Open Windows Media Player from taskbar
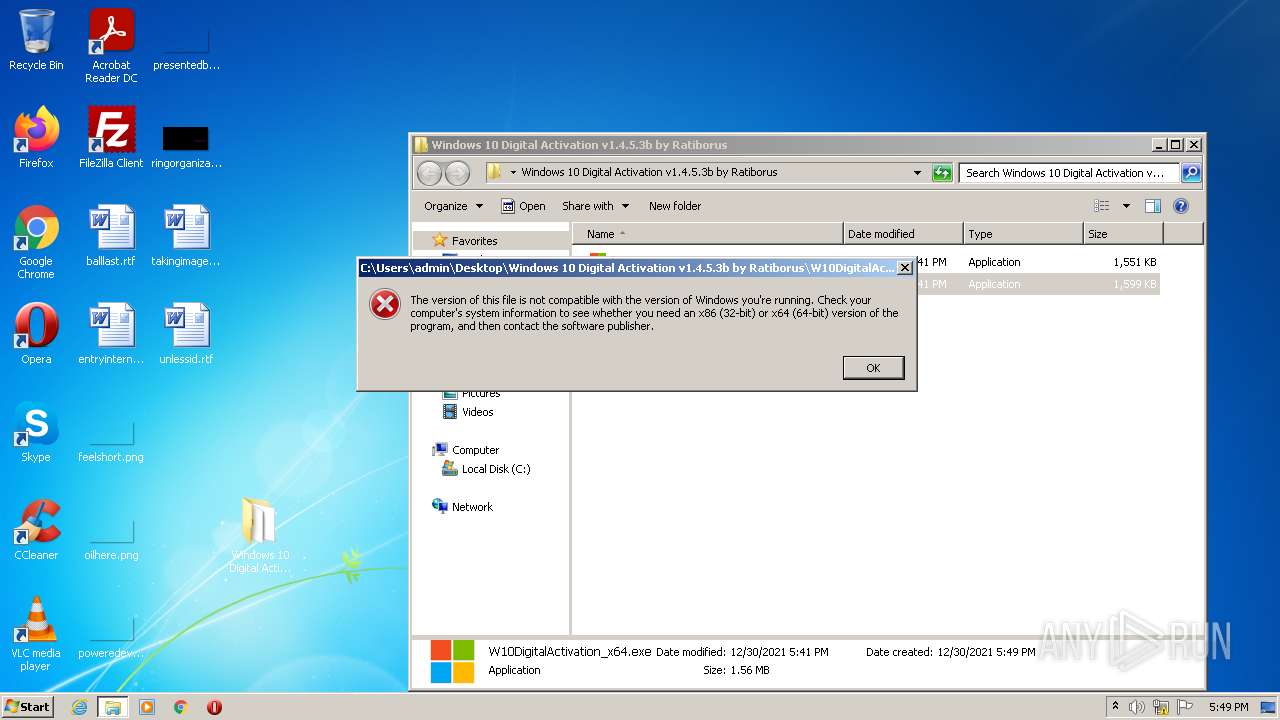This screenshot has height=720, width=1280. (x=147, y=707)
